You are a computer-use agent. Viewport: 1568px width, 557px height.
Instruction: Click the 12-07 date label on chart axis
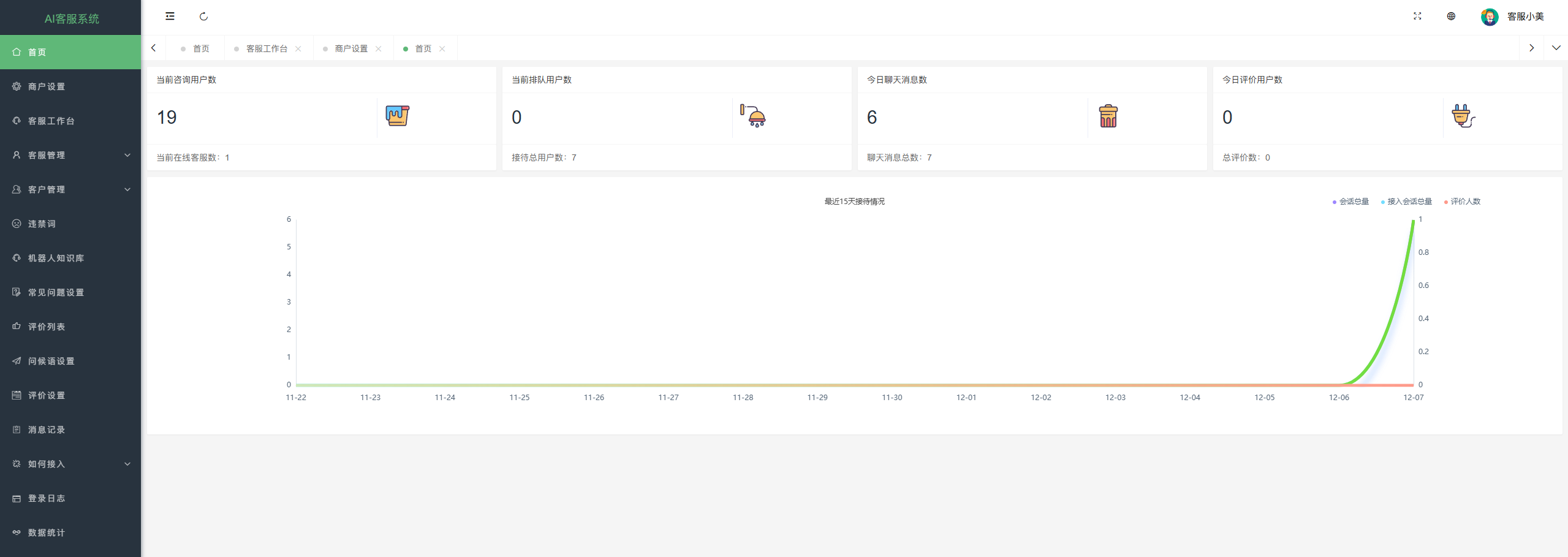coord(1414,398)
